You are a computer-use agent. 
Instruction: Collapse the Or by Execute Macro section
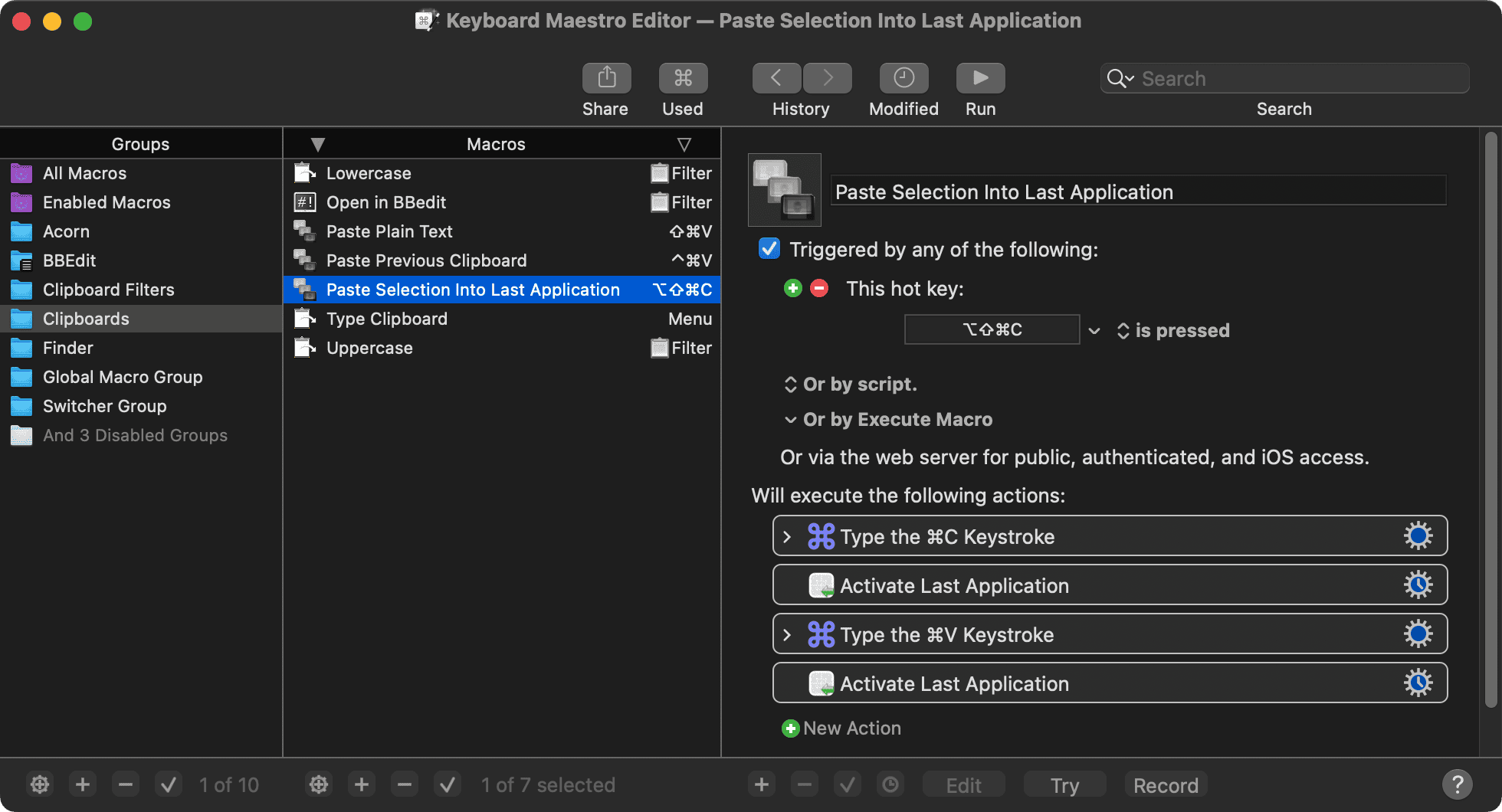[x=791, y=420]
